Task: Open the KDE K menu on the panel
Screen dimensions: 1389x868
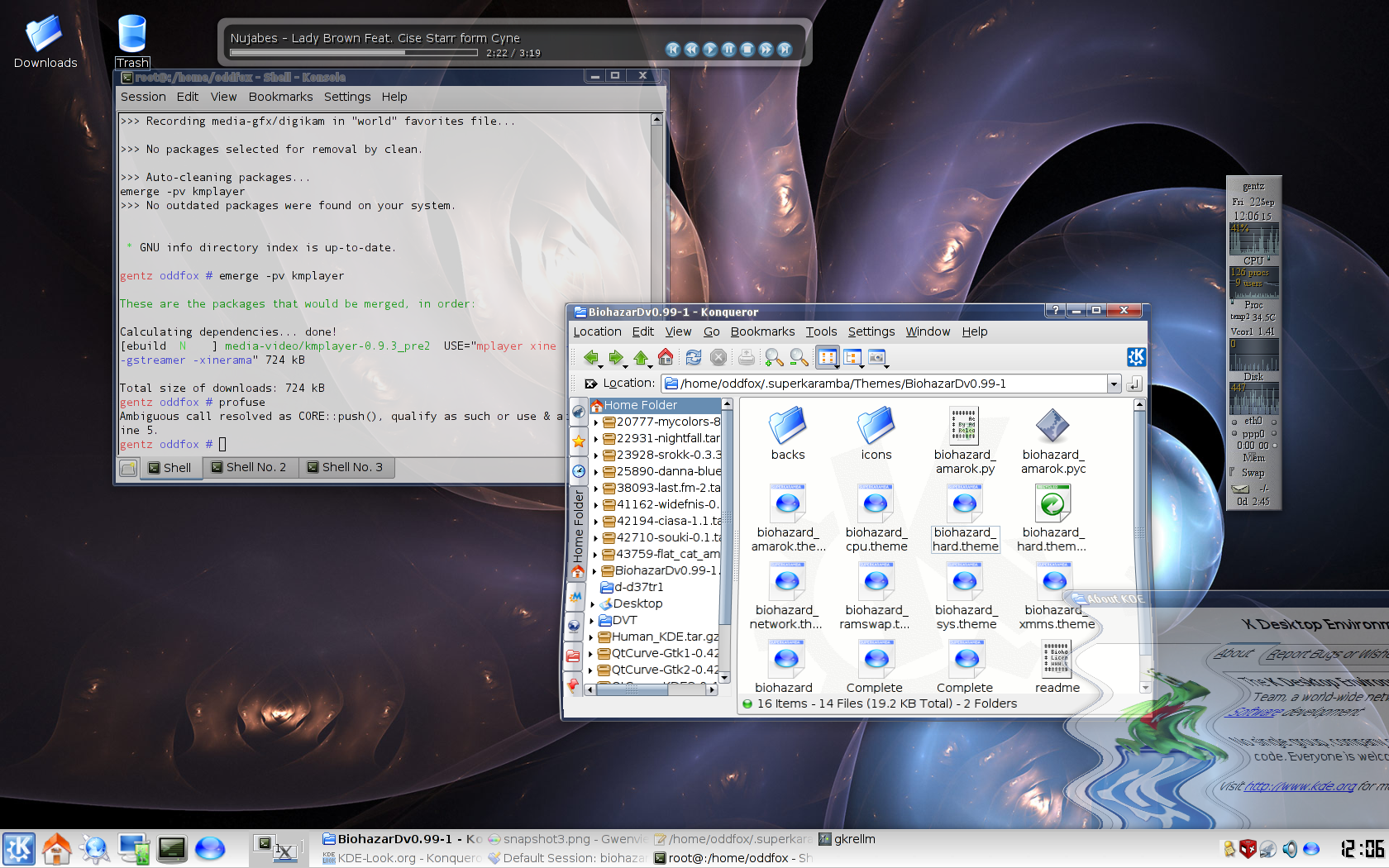Action: click(18, 849)
